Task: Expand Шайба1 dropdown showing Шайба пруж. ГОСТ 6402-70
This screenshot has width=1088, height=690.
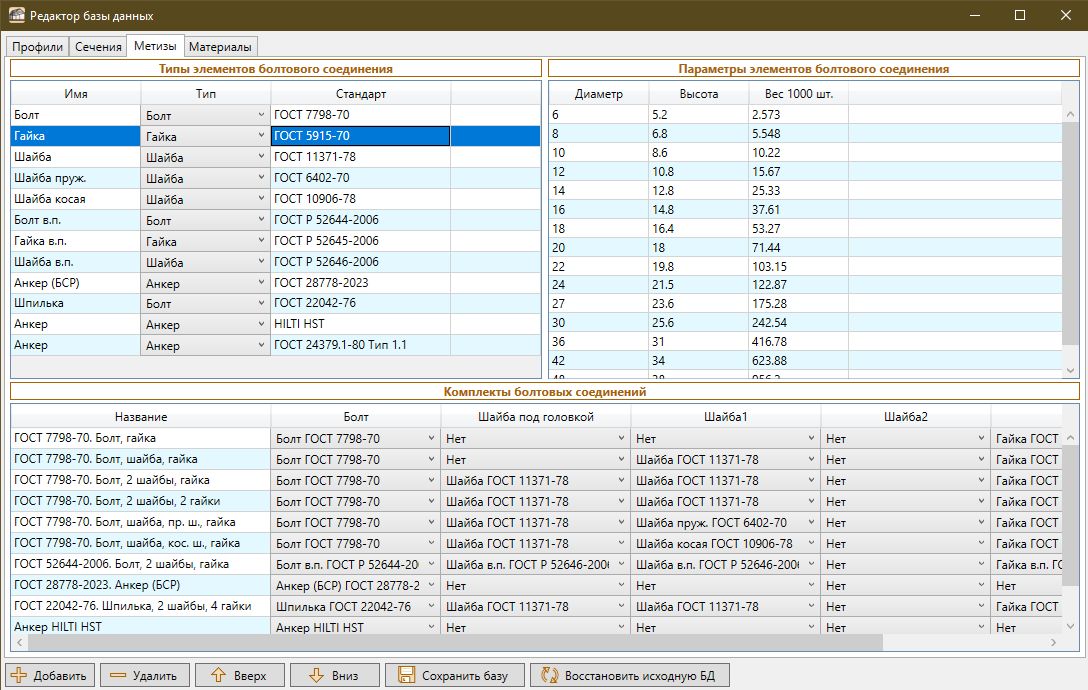Action: point(811,523)
